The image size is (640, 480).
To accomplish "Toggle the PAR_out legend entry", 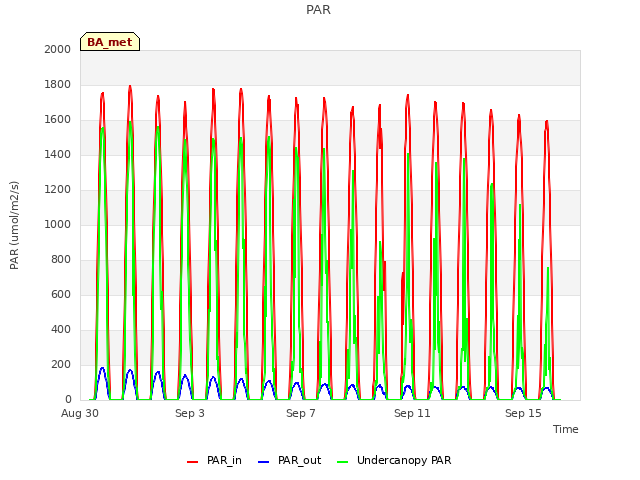I will 290,461.
